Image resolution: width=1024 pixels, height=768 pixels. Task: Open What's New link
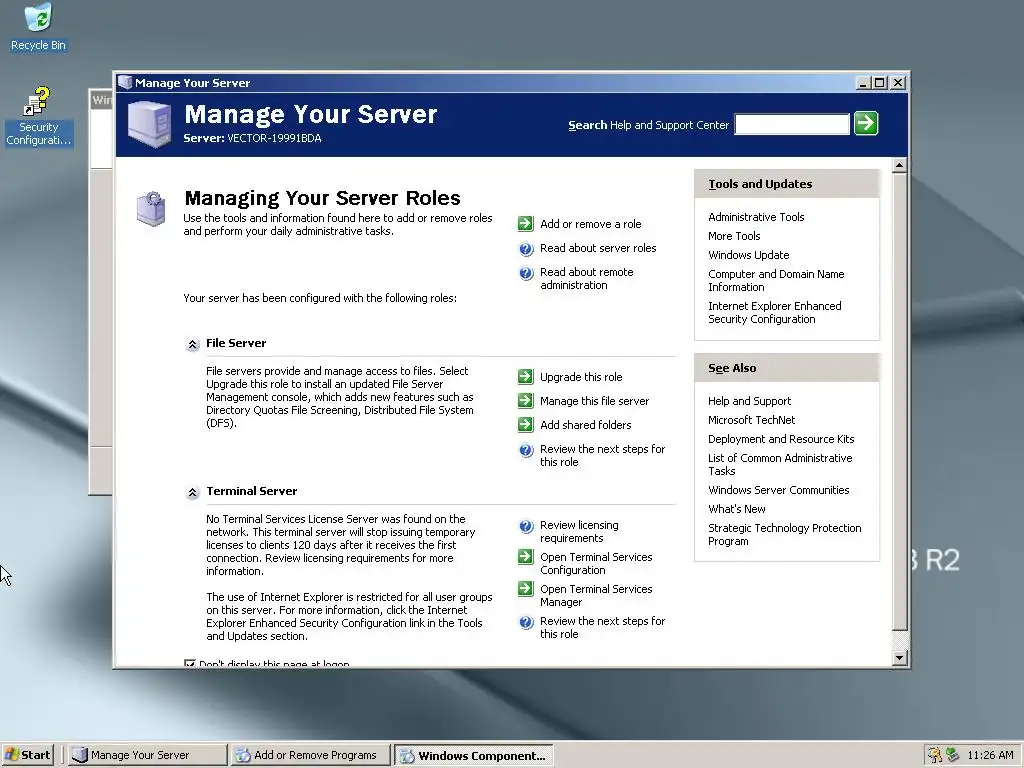(x=737, y=509)
